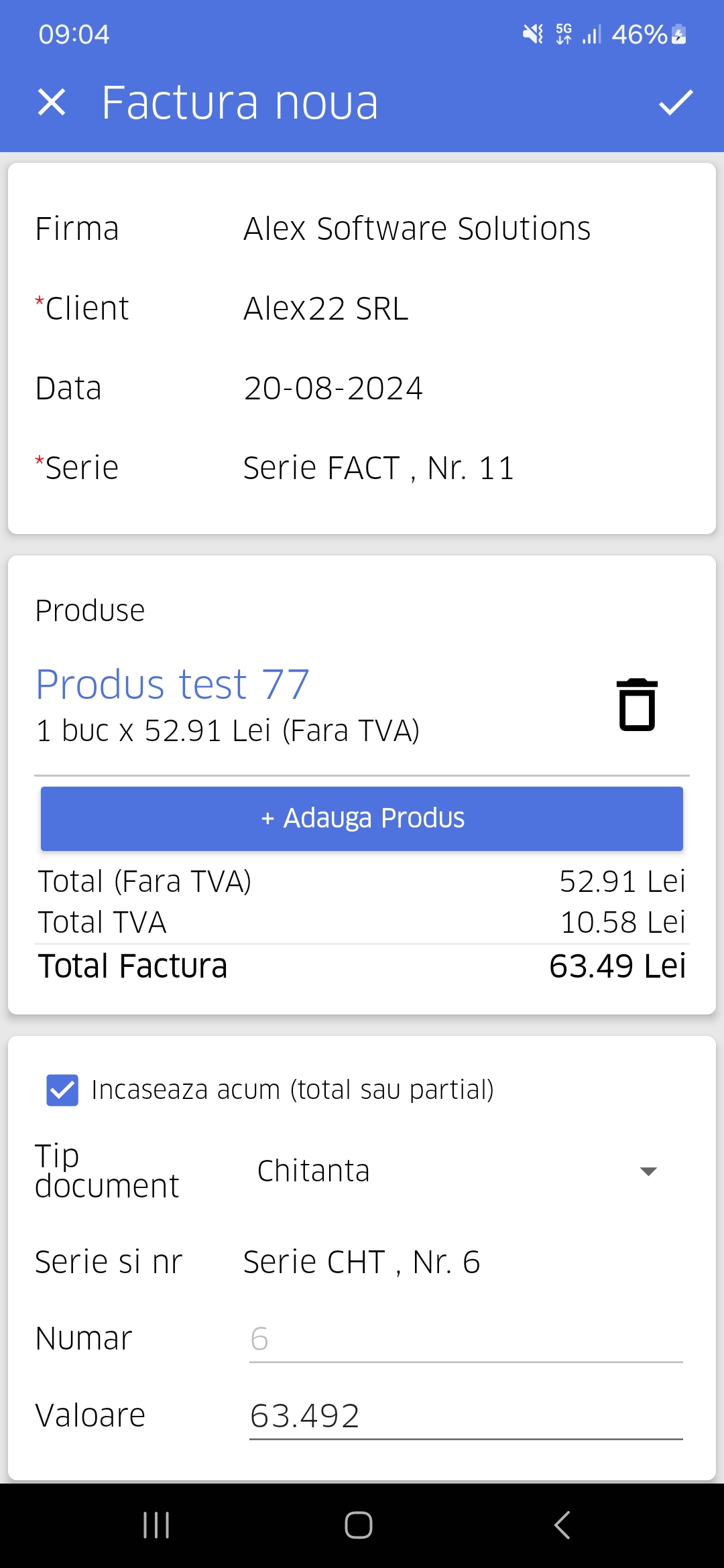Uncheck Incaseaza acum checkbox

pyautogui.click(x=62, y=1090)
